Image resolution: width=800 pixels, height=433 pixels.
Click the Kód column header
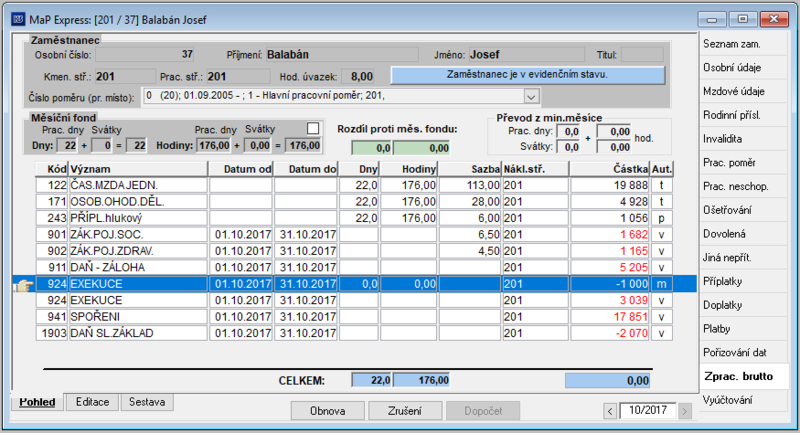click(52, 169)
